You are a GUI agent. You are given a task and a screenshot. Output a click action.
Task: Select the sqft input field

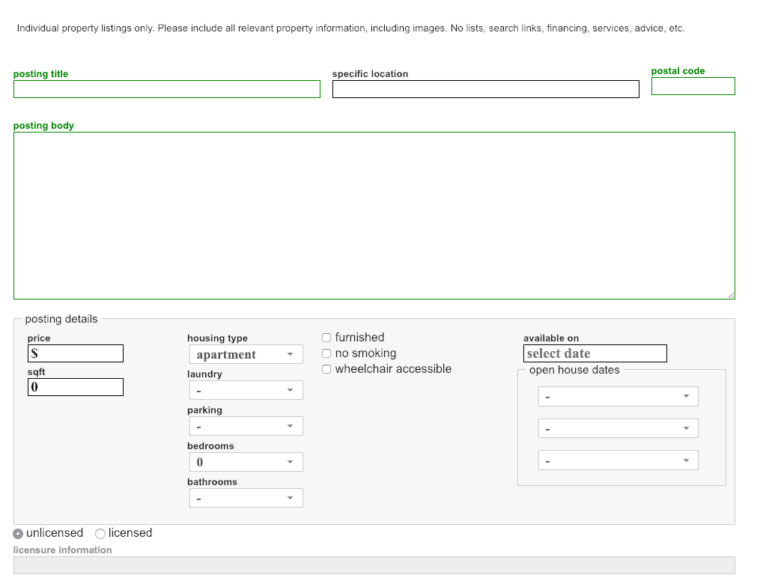[x=76, y=387]
